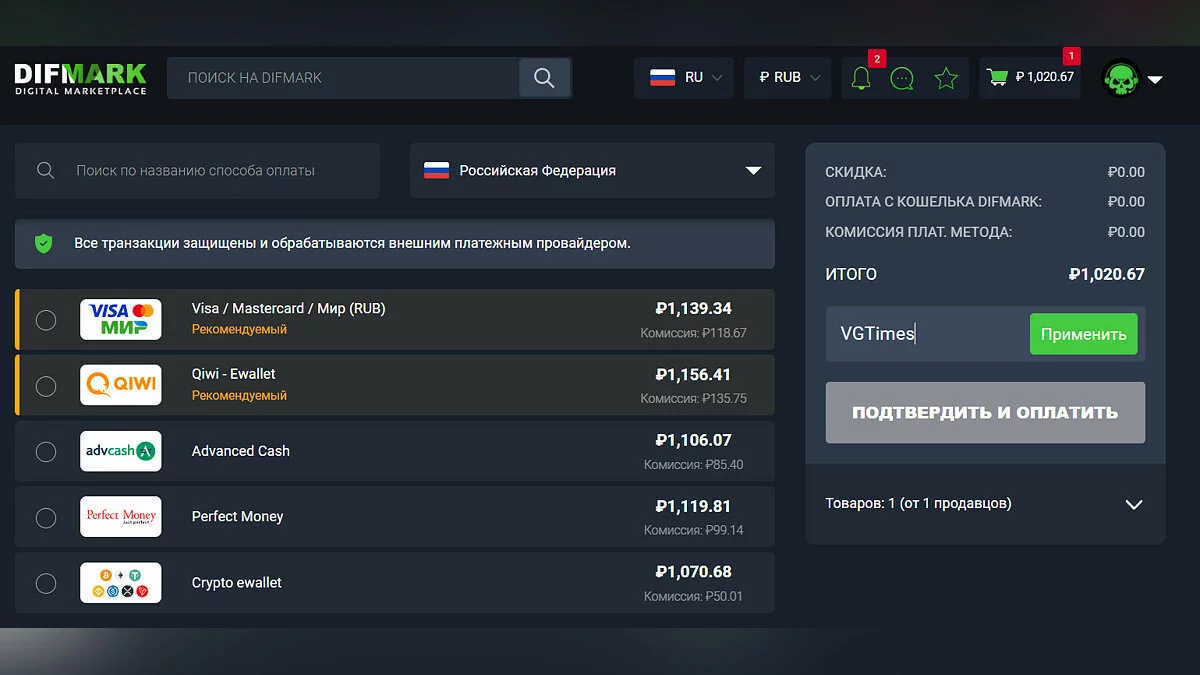Image resolution: width=1200 pixels, height=675 pixels.
Task: Select Visa / Mastercard / Мир radio button
Action: 46,320
